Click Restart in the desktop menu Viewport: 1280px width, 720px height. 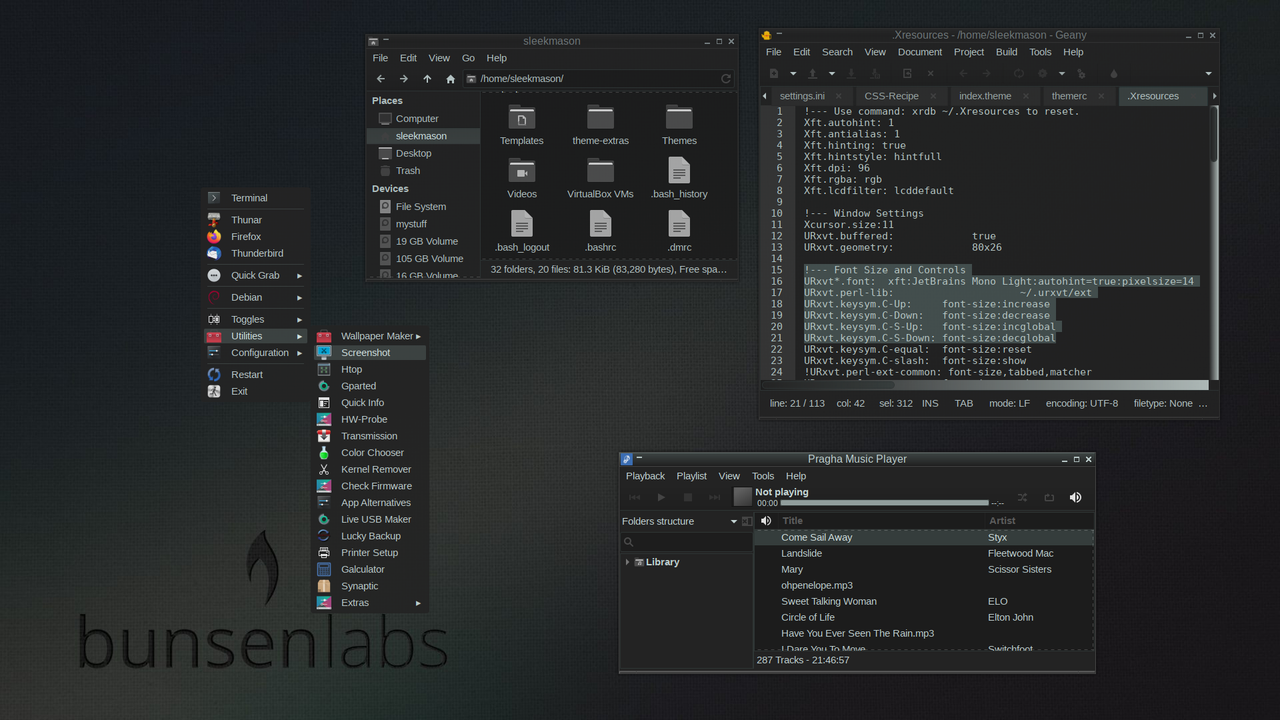pyautogui.click(x=255, y=374)
